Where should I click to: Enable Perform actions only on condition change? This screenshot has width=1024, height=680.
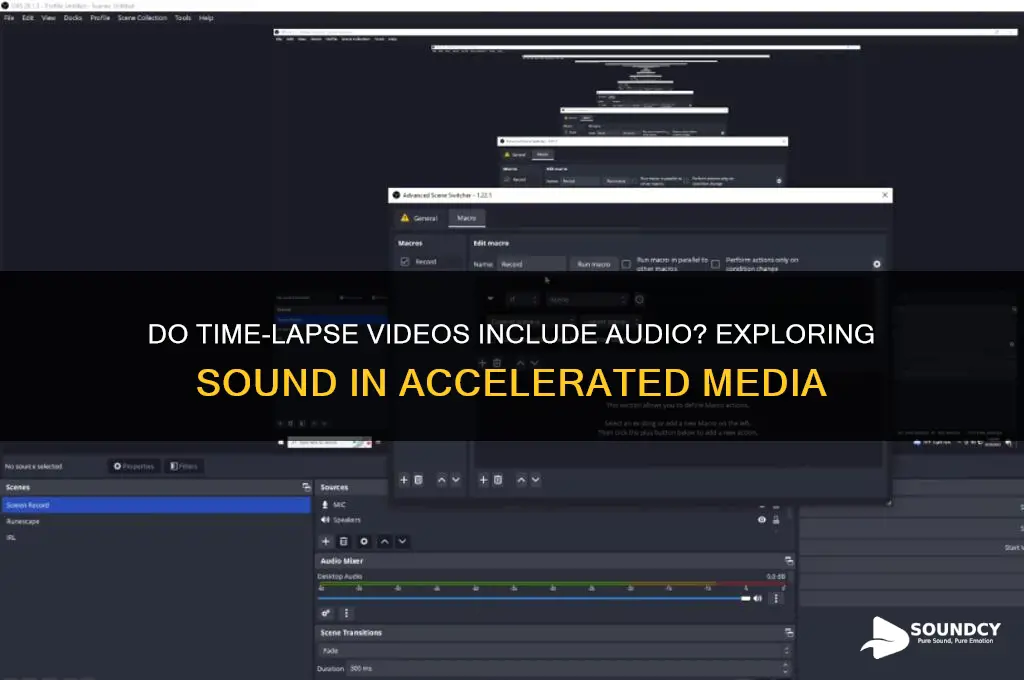716,264
